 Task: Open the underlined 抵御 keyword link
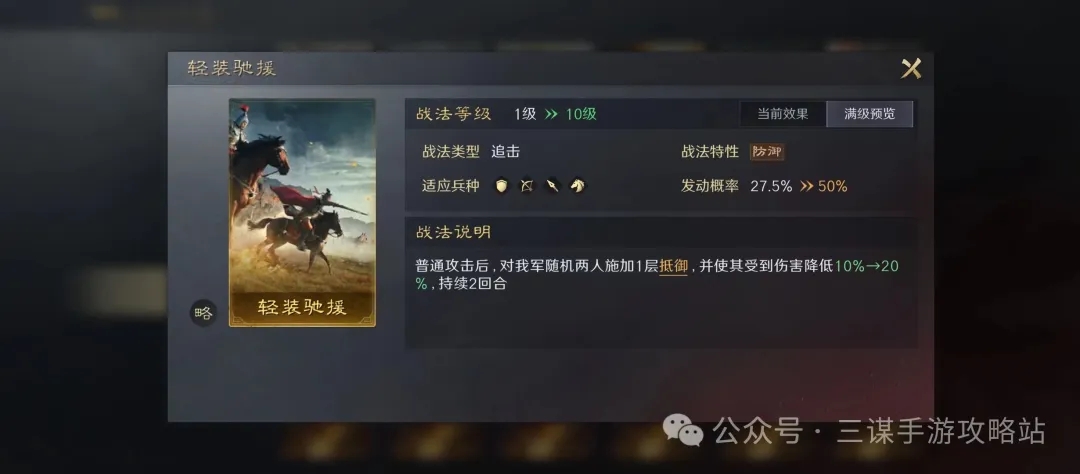(x=674, y=267)
